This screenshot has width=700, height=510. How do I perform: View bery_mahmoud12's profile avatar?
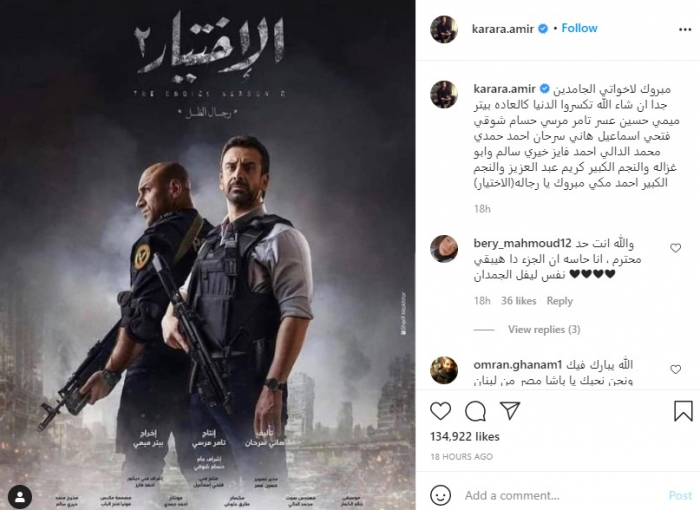tap(444, 249)
